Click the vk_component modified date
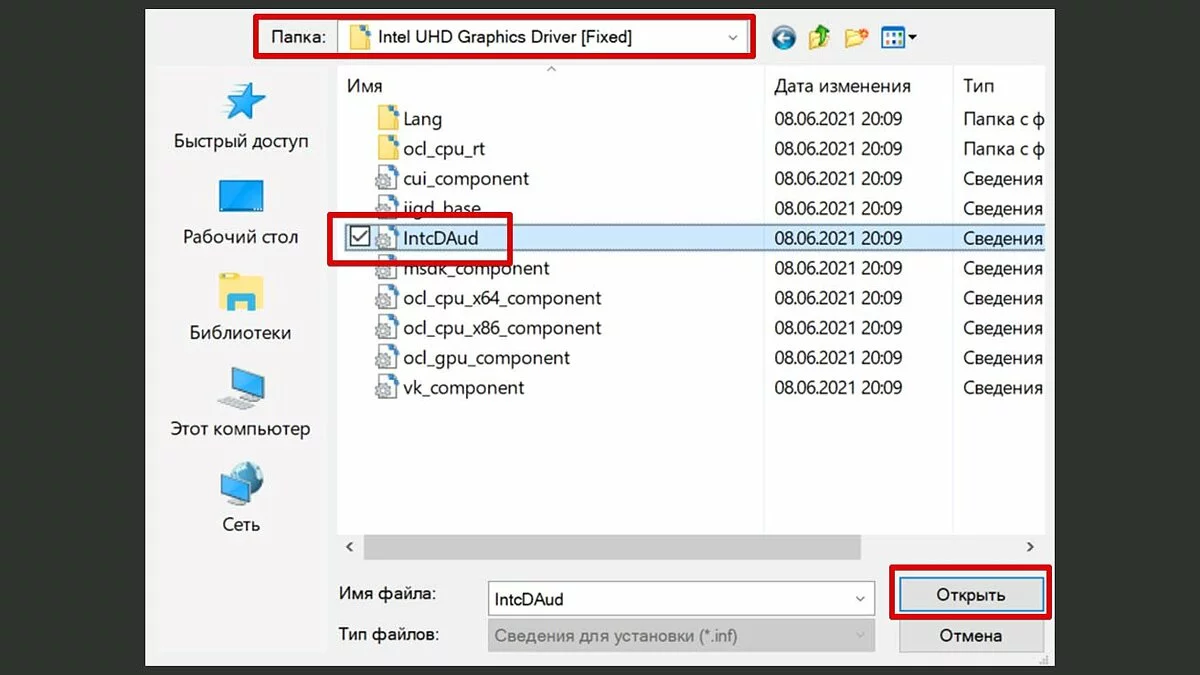 838,388
